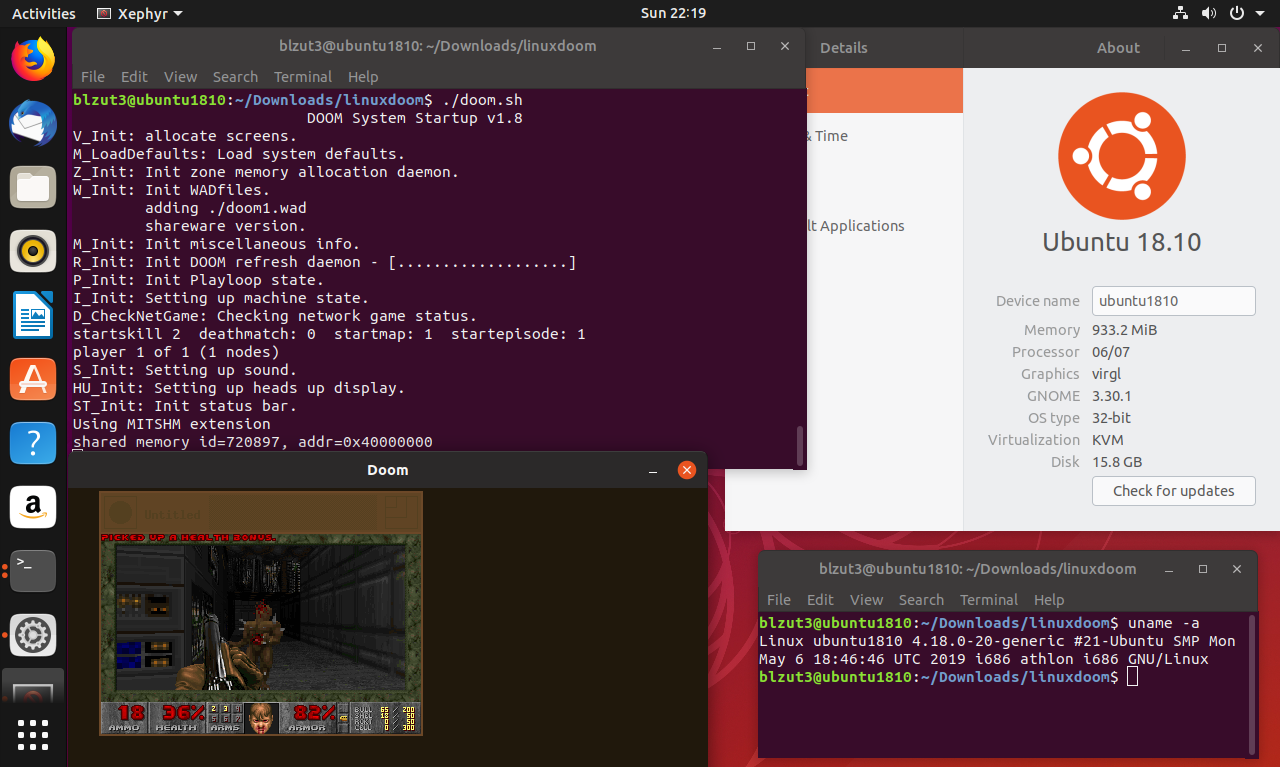
Task: Click the './doom.sh' command text
Action: click(x=483, y=100)
